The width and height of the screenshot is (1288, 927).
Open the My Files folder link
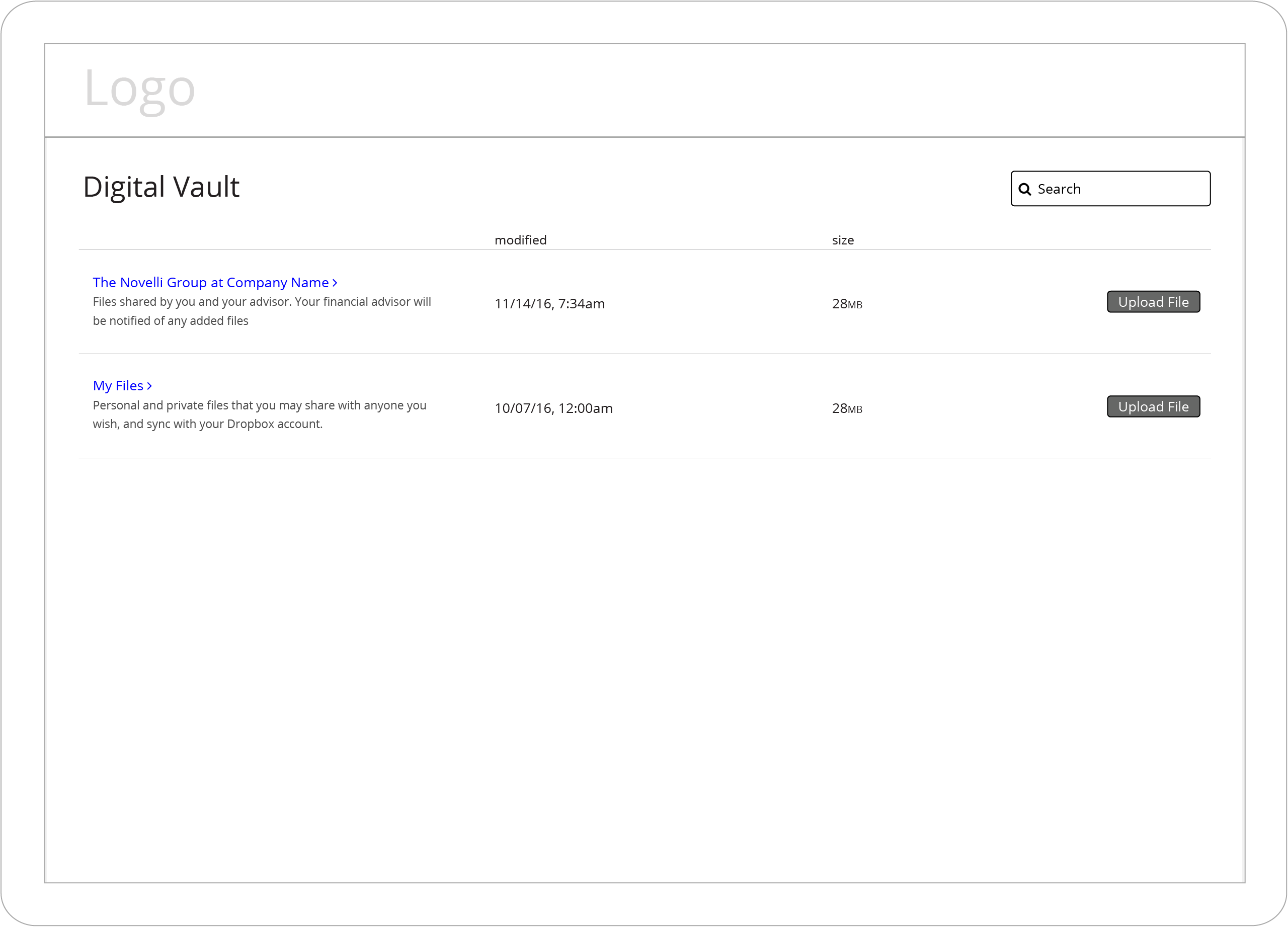tap(118, 385)
